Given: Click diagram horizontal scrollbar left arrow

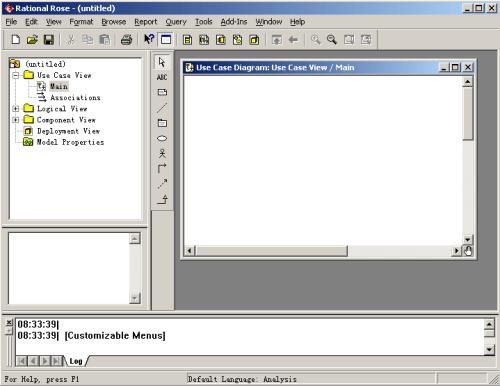Looking at the screenshot, I should (189, 251).
